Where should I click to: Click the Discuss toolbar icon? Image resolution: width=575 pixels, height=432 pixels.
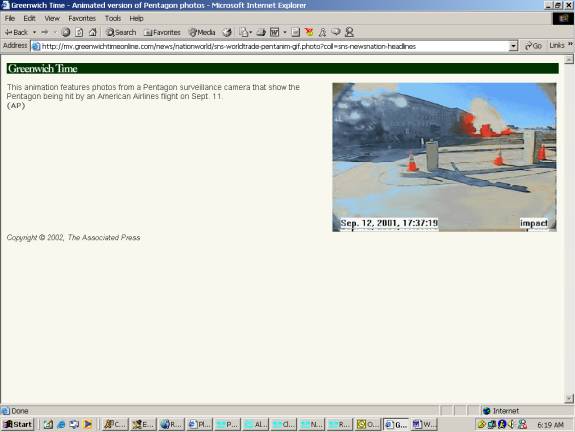point(296,32)
